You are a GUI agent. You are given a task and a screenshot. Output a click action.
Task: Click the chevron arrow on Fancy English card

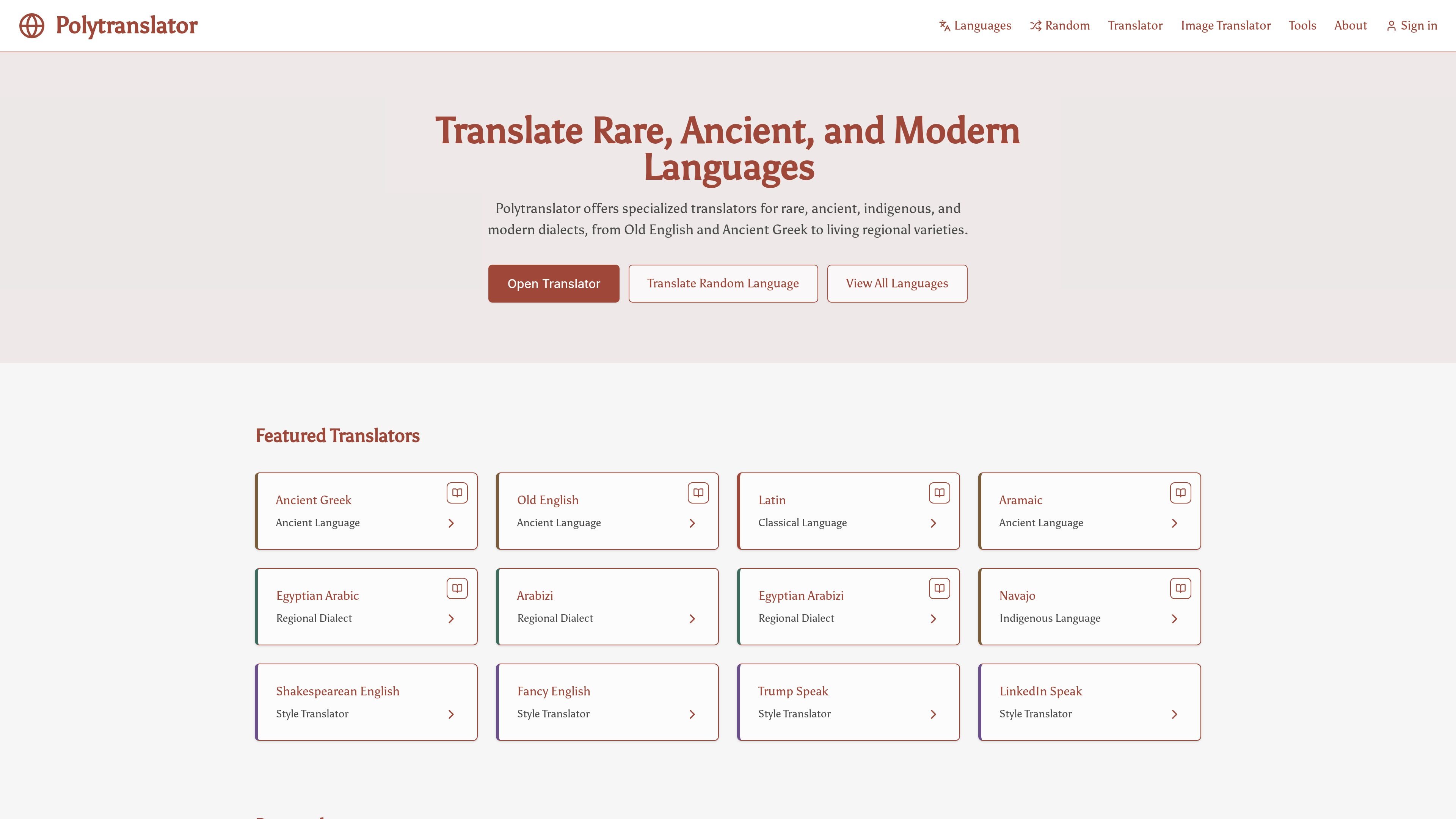pyautogui.click(x=692, y=714)
